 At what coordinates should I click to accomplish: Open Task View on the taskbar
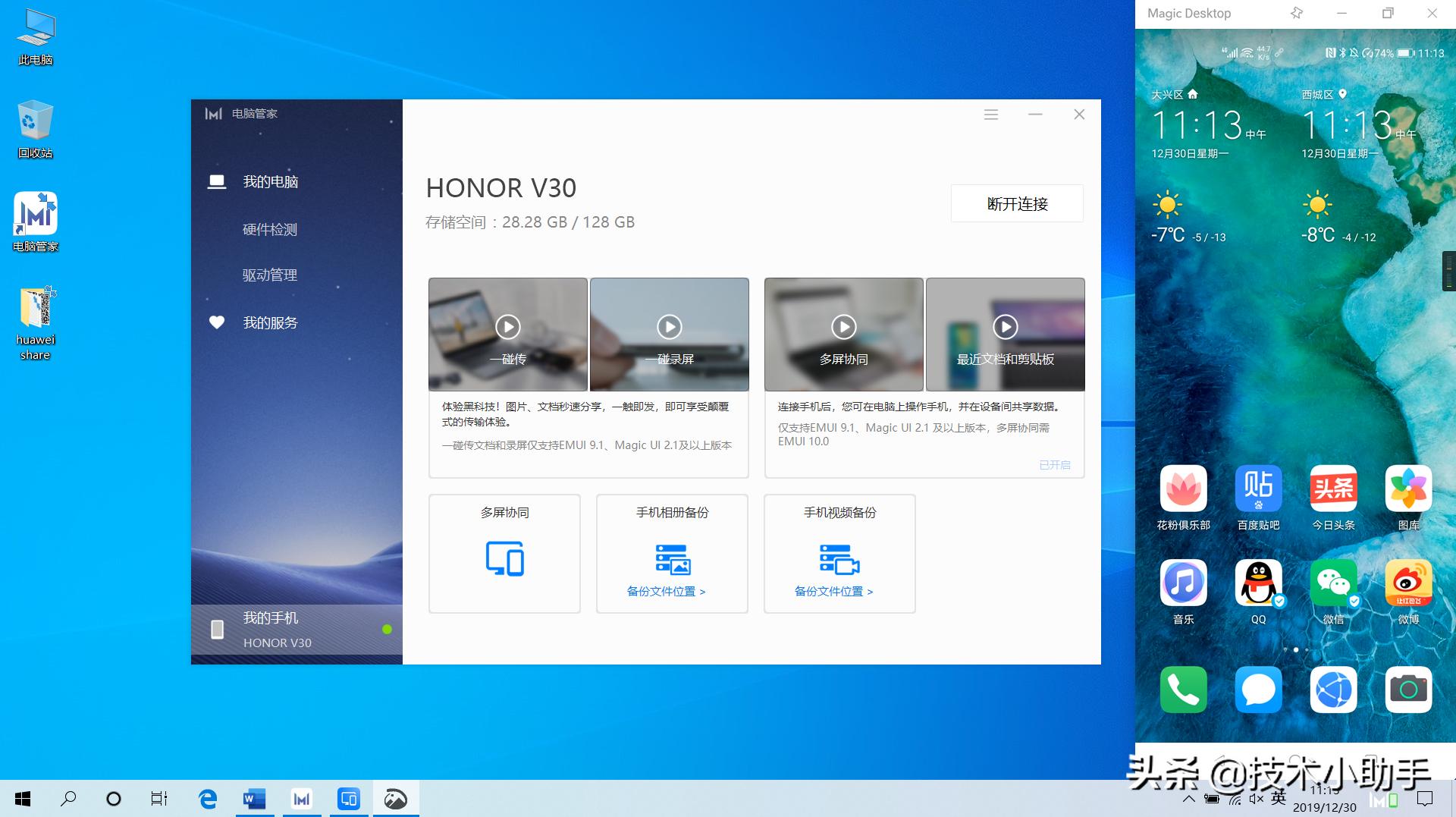pyautogui.click(x=159, y=798)
